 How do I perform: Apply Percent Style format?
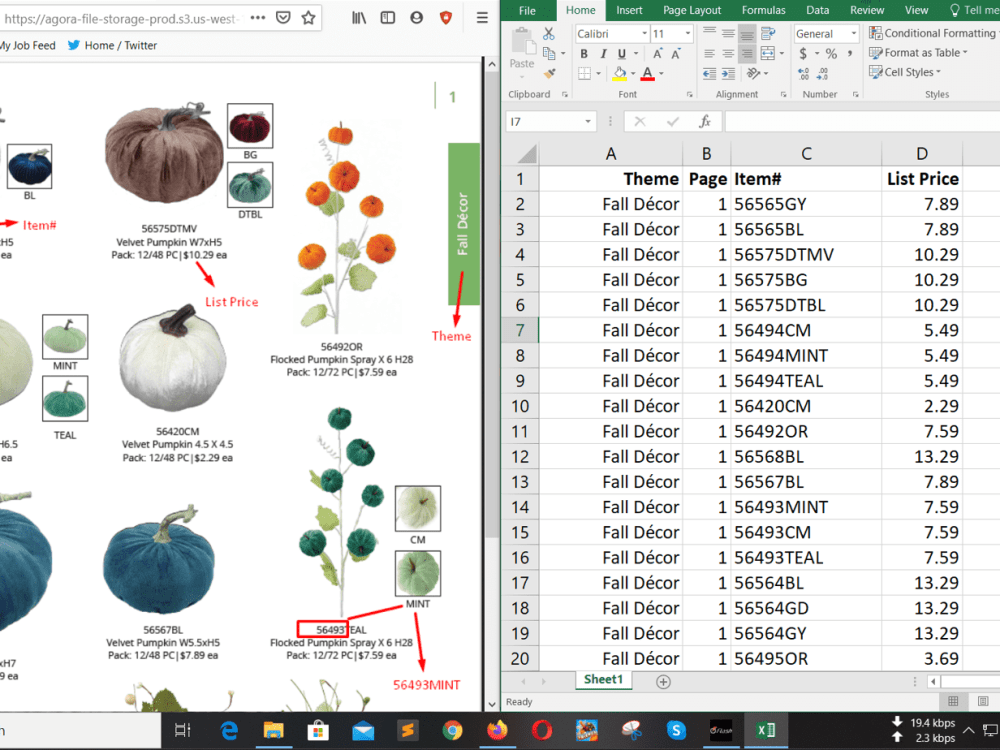pyautogui.click(x=831, y=54)
